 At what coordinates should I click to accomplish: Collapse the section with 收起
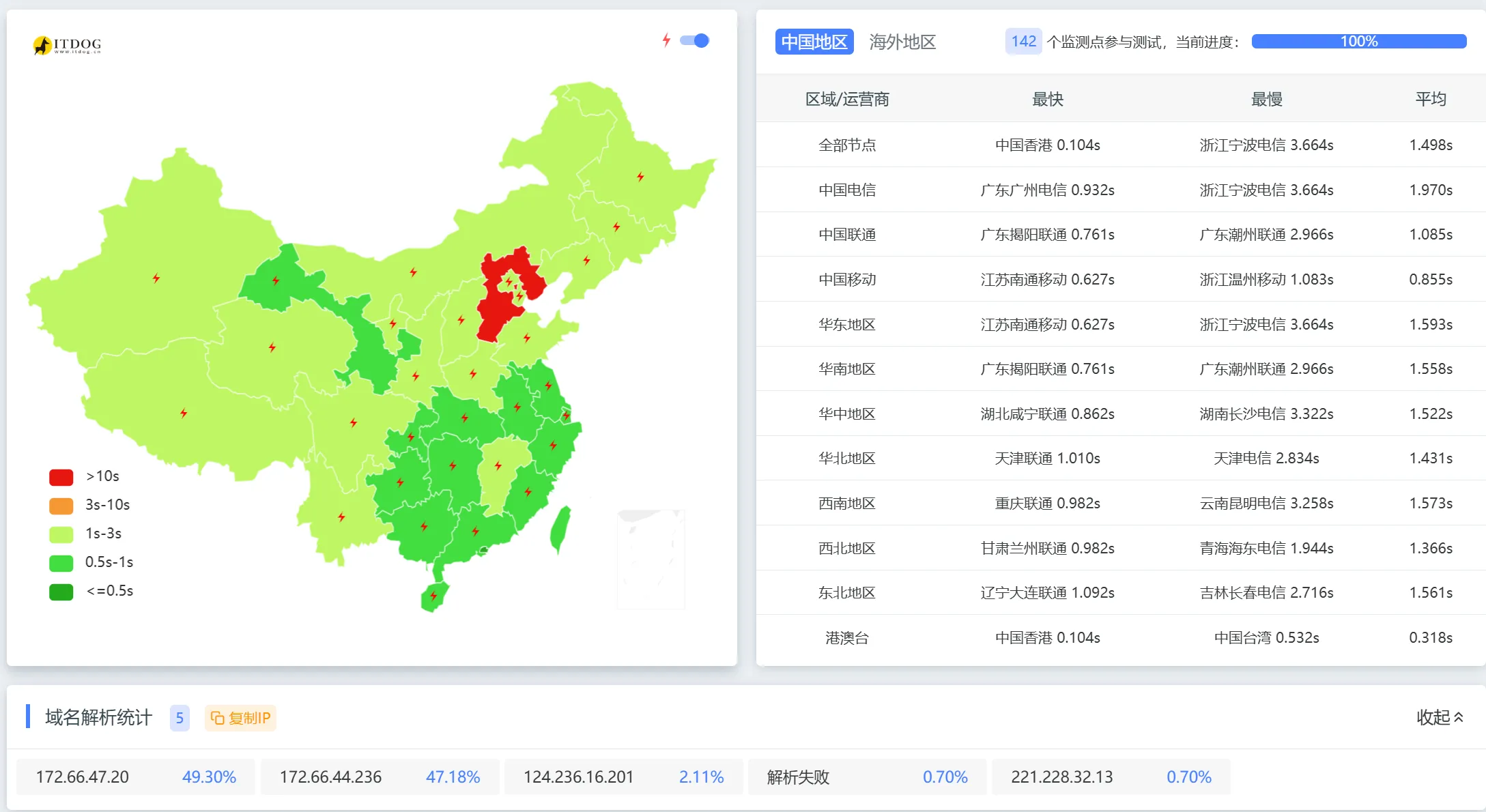[x=1433, y=717]
